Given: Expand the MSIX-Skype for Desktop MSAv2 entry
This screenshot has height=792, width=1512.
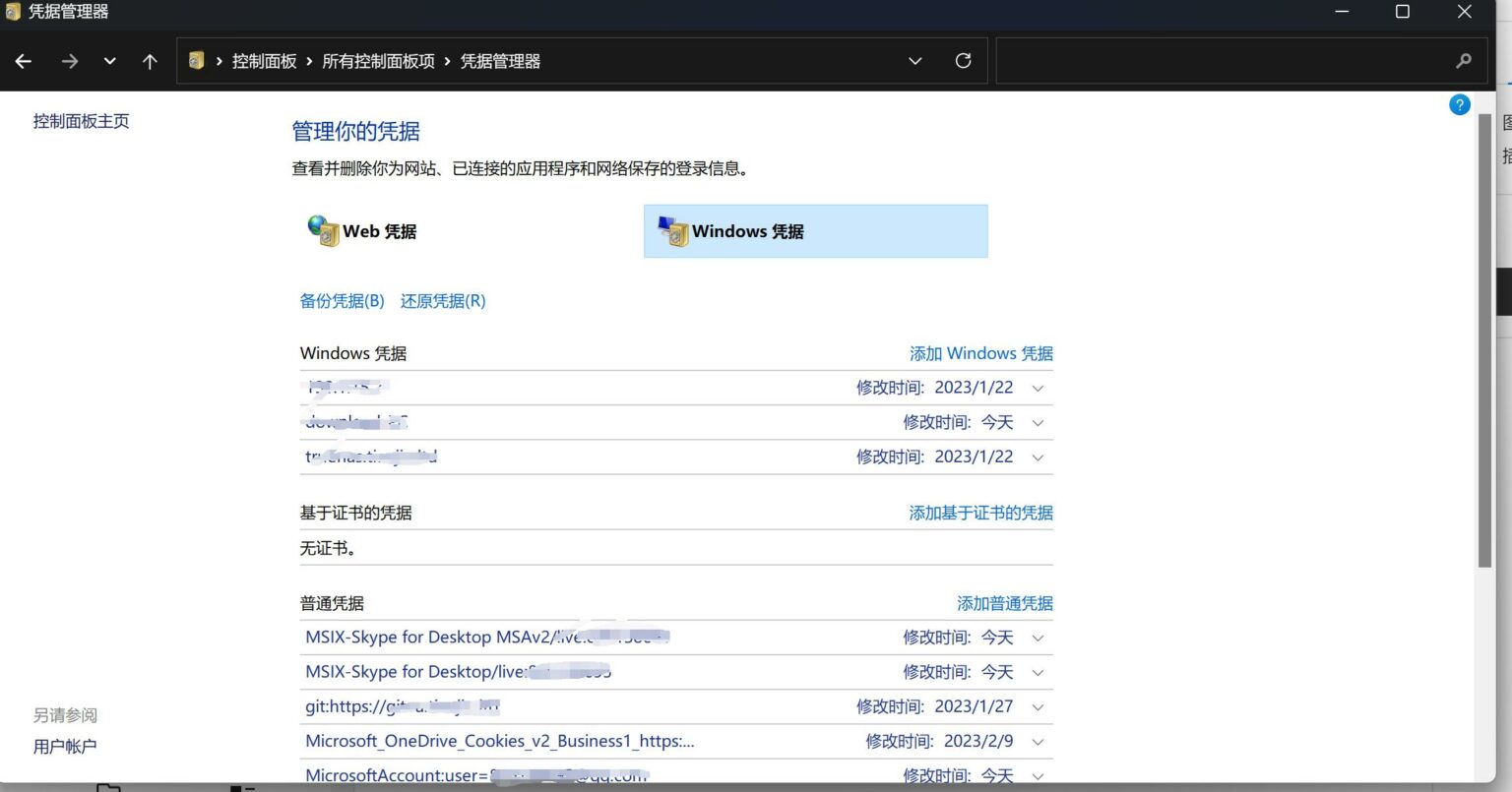Looking at the screenshot, I should tap(1038, 638).
